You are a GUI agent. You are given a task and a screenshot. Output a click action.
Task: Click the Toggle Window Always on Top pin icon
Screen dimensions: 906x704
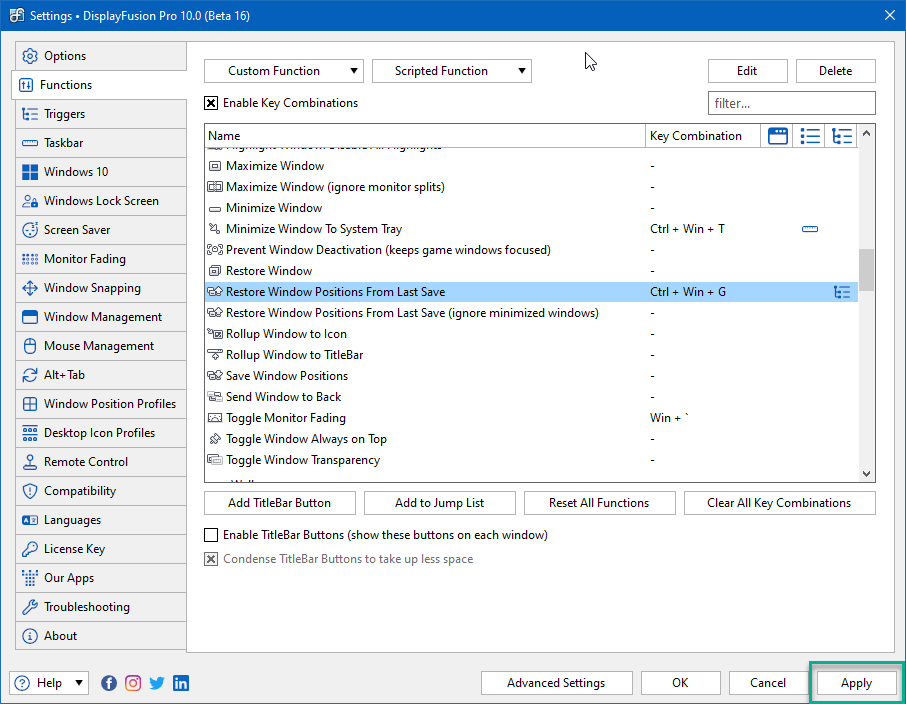214,439
